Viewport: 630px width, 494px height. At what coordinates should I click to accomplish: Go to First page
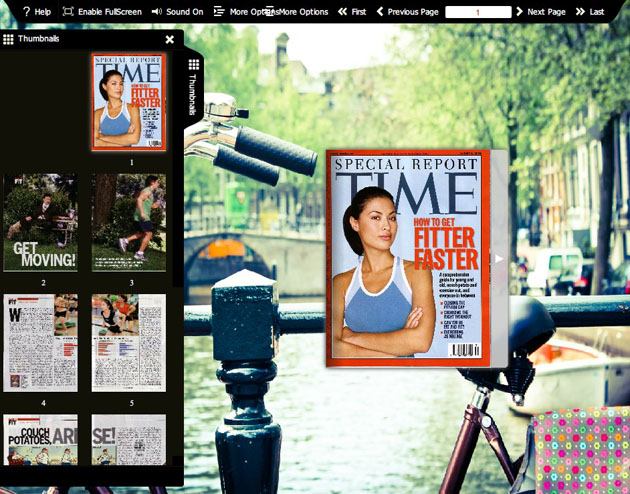(x=352, y=12)
